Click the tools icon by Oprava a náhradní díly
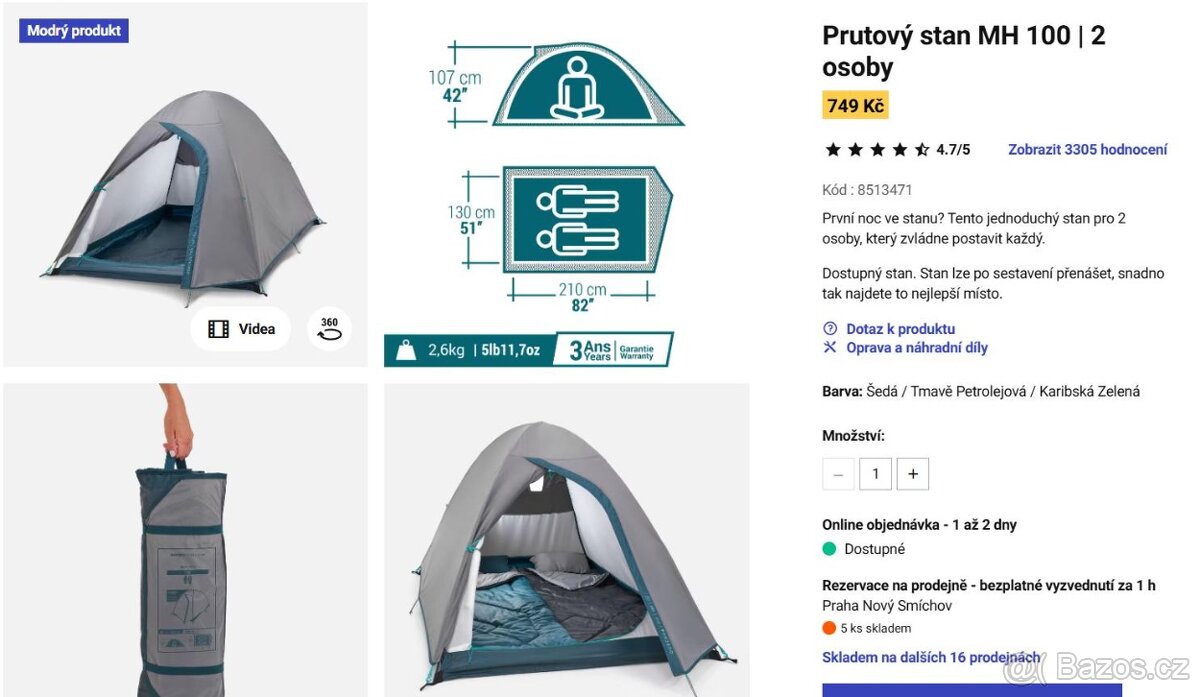1200x697 pixels. (x=829, y=348)
